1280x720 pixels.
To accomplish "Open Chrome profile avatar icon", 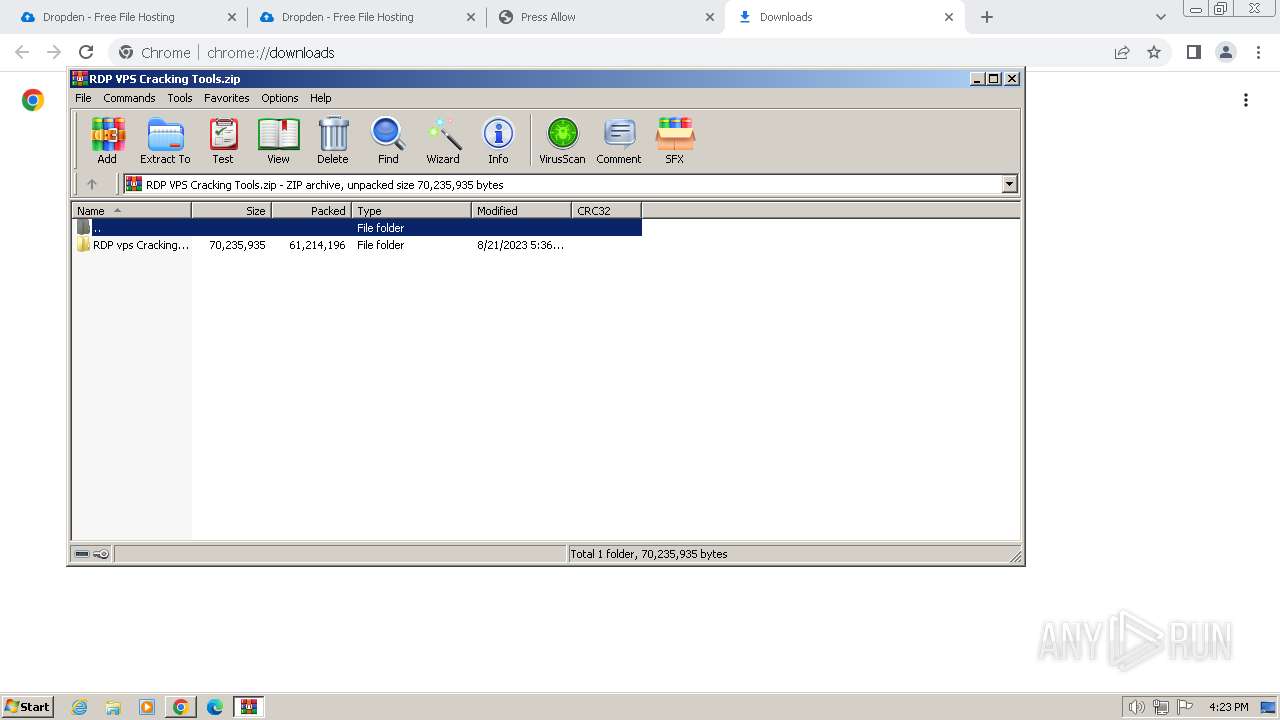I will pos(1226,52).
